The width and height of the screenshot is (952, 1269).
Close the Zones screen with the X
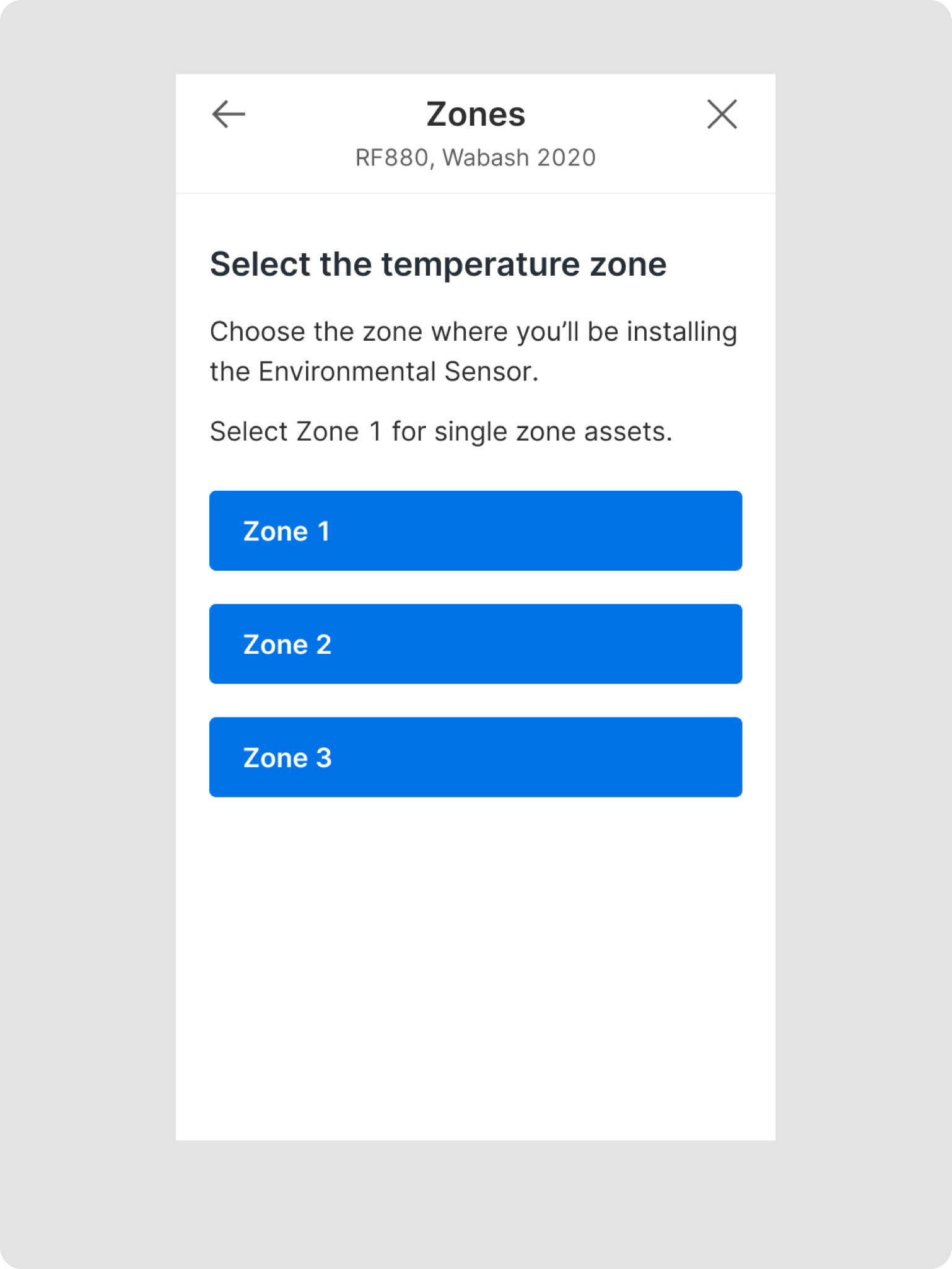(722, 115)
